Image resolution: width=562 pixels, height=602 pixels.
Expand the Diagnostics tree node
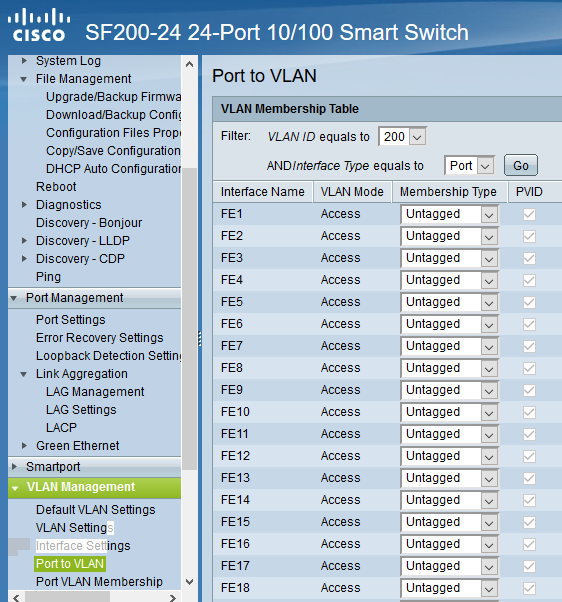(24, 205)
